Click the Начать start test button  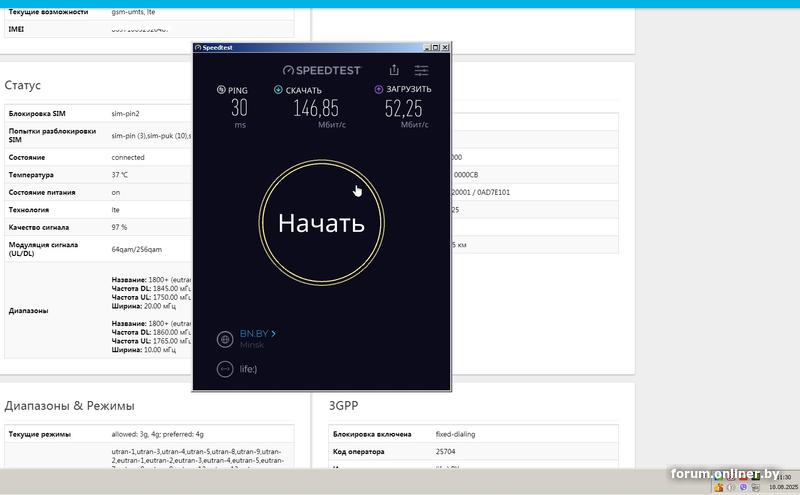[321, 222]
